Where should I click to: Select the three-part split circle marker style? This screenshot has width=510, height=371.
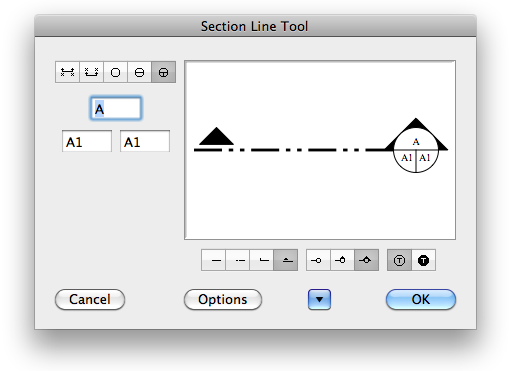tap(163, 72)
